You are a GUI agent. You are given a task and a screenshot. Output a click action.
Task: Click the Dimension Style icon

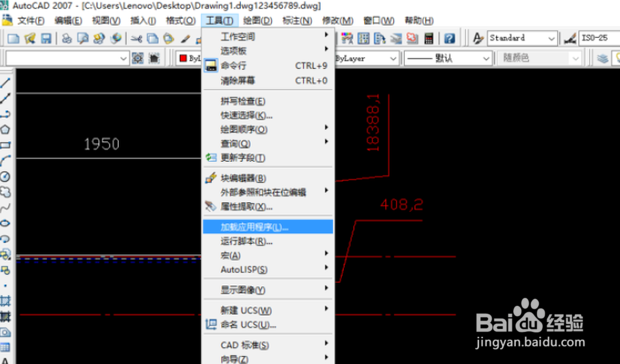[x=570, y=38]
